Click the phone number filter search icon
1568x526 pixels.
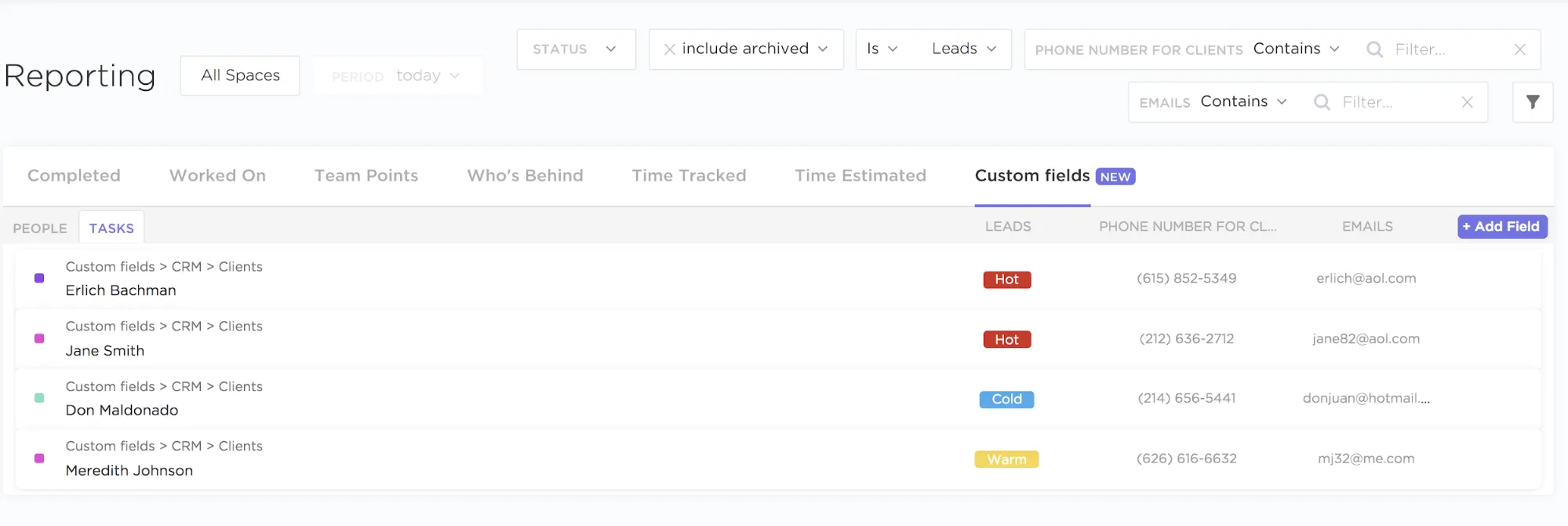(1374, 49)
